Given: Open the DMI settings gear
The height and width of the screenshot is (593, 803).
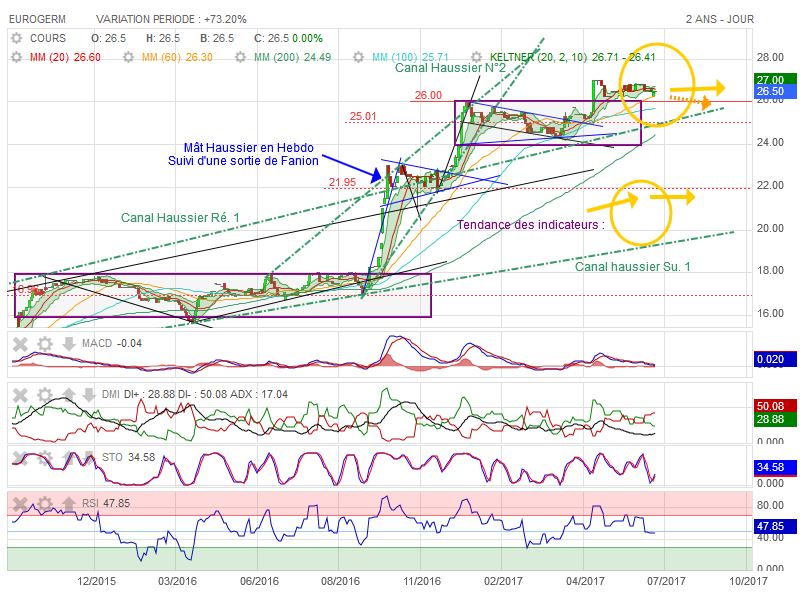Looking at the screenshot, I should (45, 395).
